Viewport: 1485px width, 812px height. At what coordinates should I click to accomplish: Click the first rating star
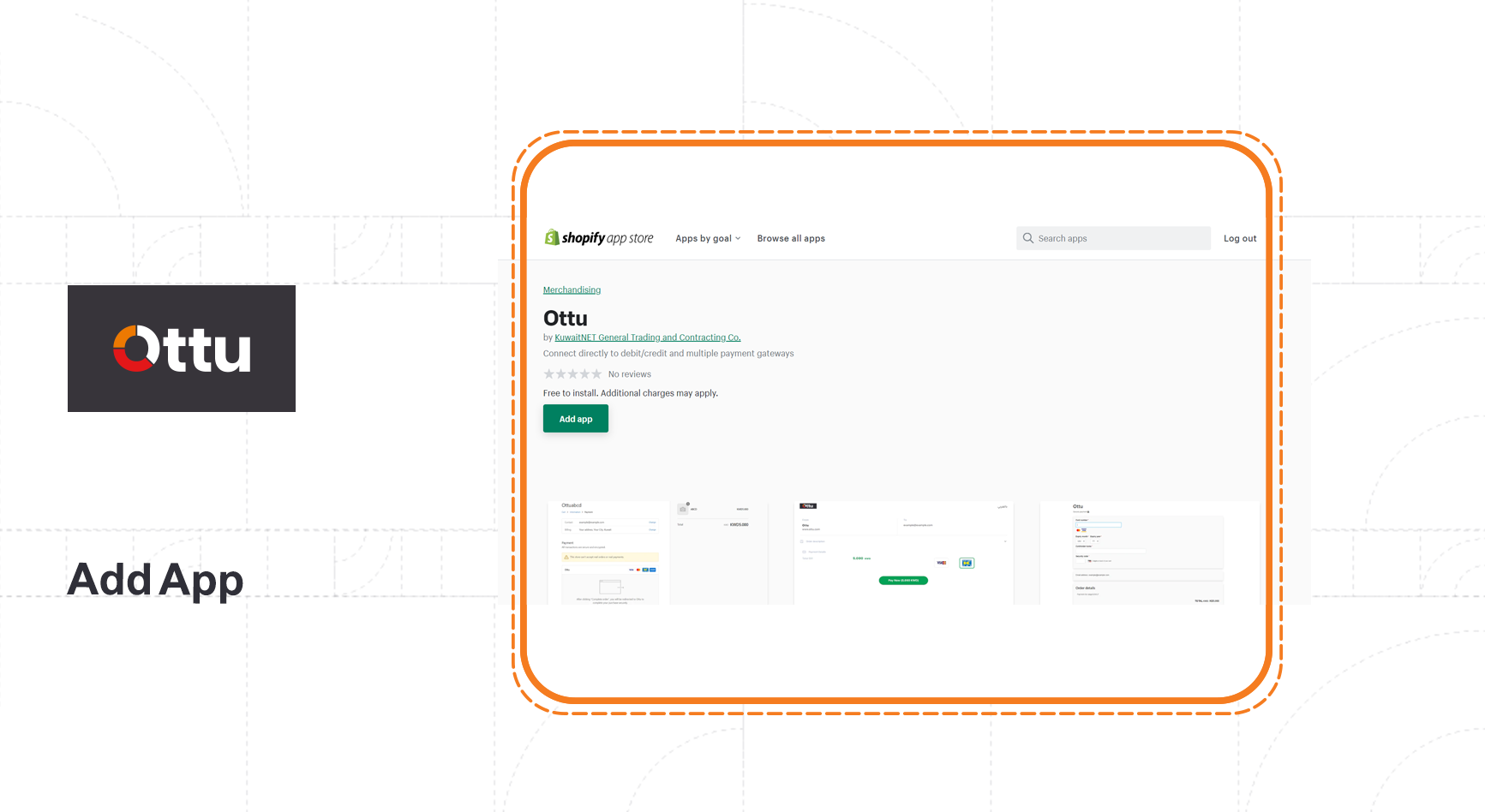click(549, 374)
